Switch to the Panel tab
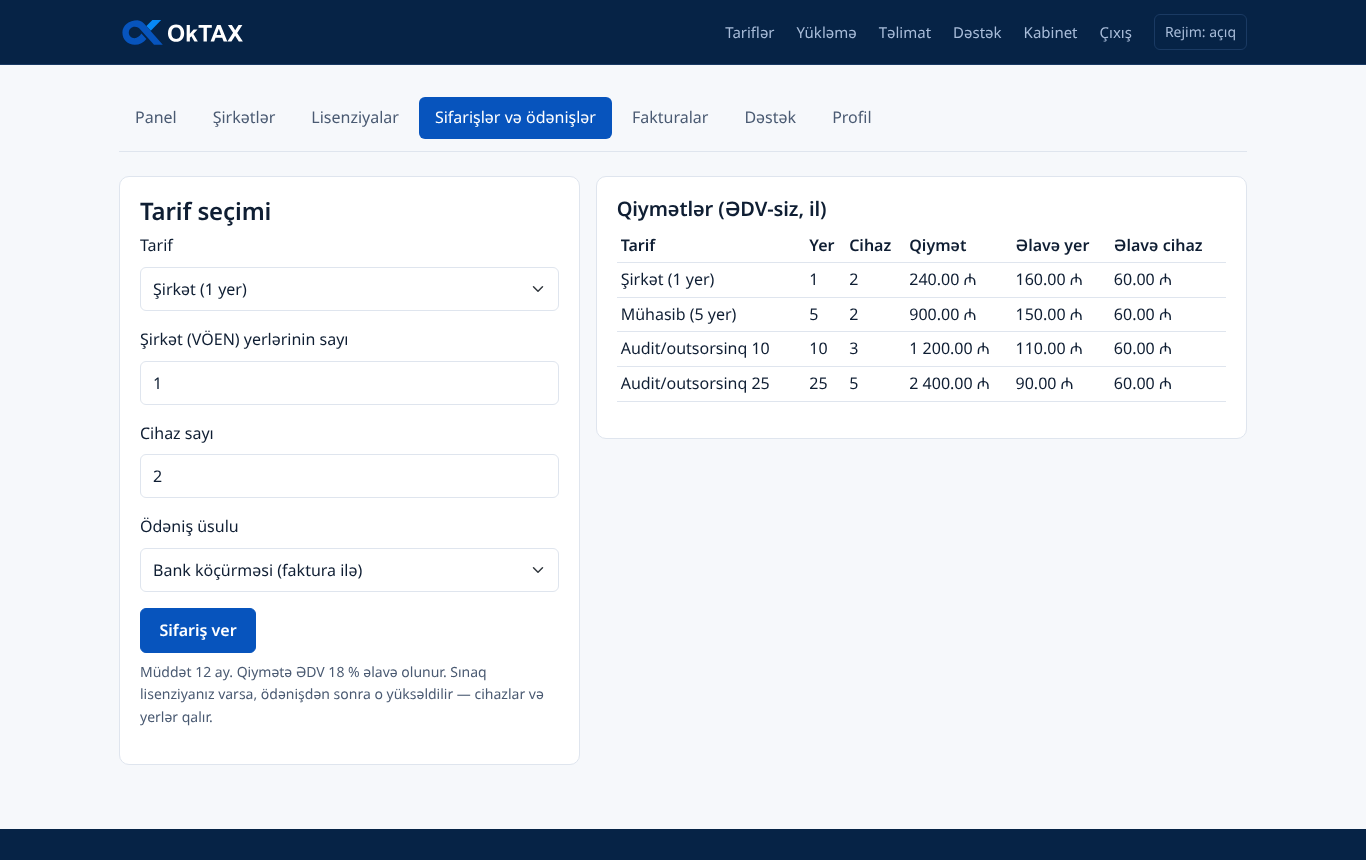 (x=156, y=118)
